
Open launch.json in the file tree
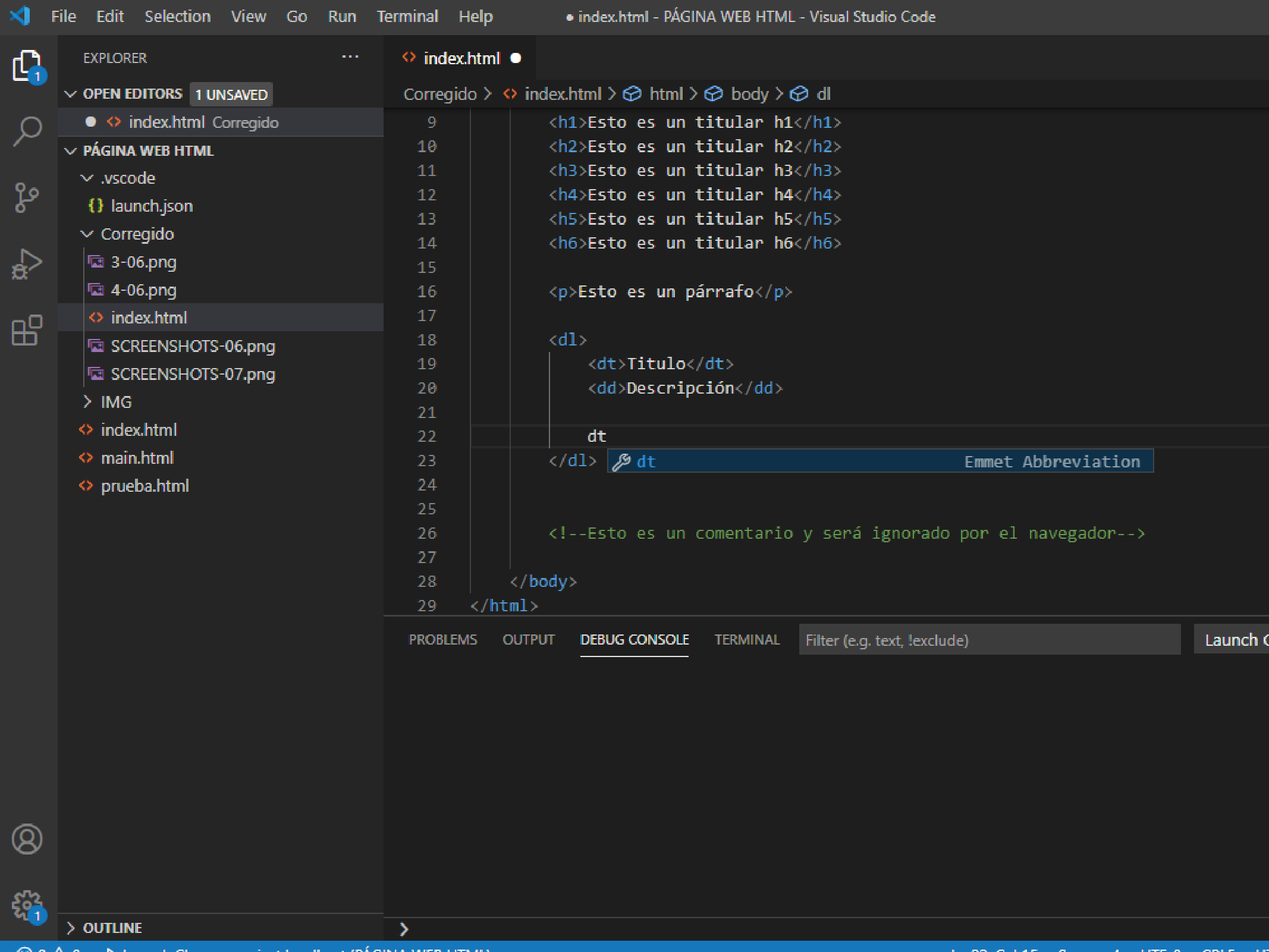[x=152, y=206]
